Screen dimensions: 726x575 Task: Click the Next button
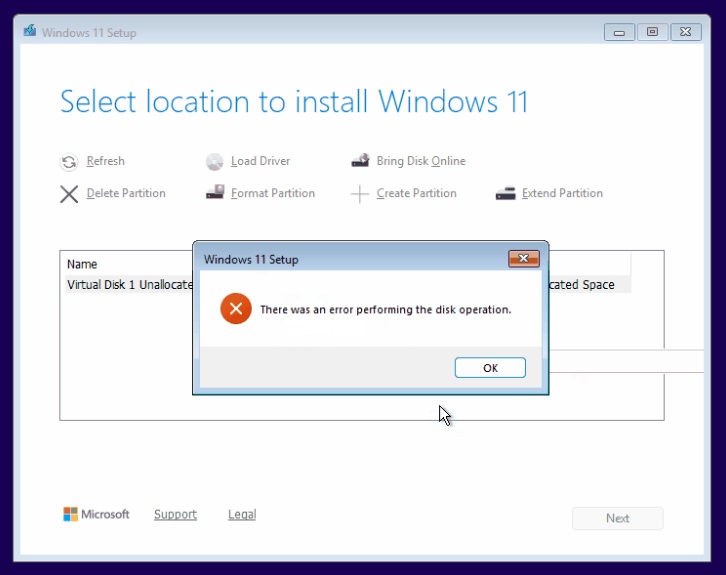618,518
